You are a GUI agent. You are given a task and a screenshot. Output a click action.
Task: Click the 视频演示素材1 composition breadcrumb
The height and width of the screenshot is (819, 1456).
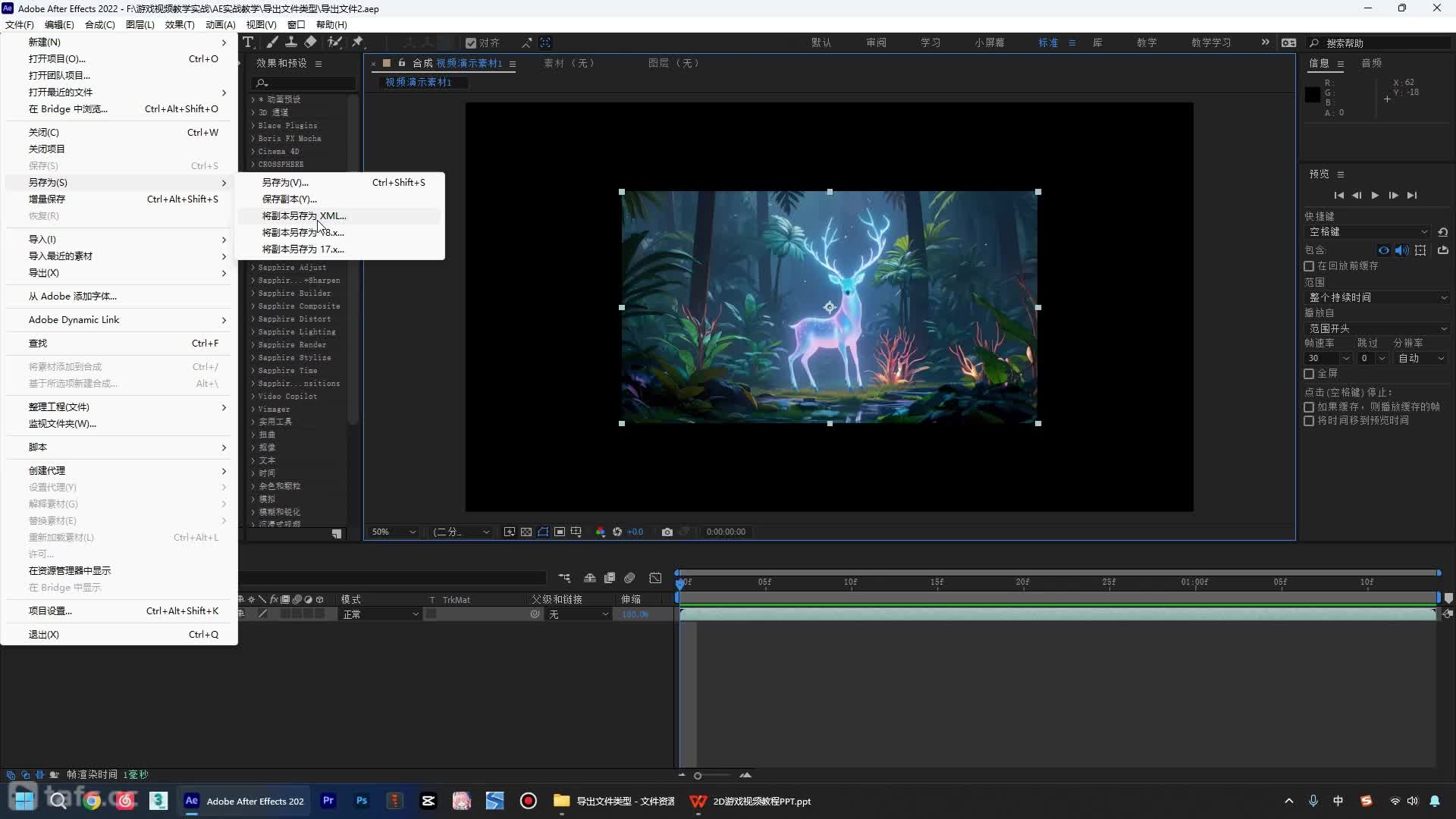419,83
